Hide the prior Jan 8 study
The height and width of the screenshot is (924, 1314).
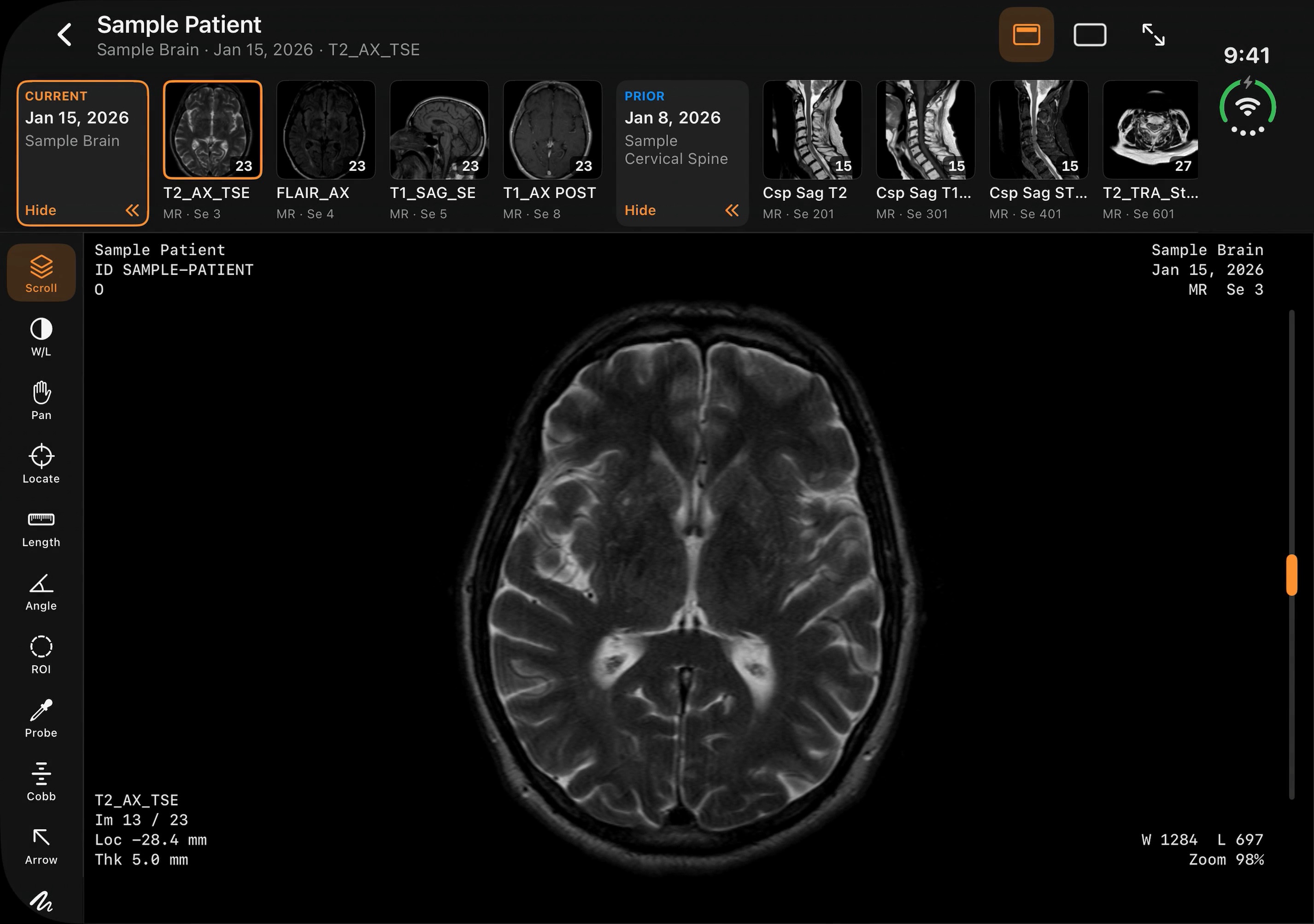tap(640, 210)
